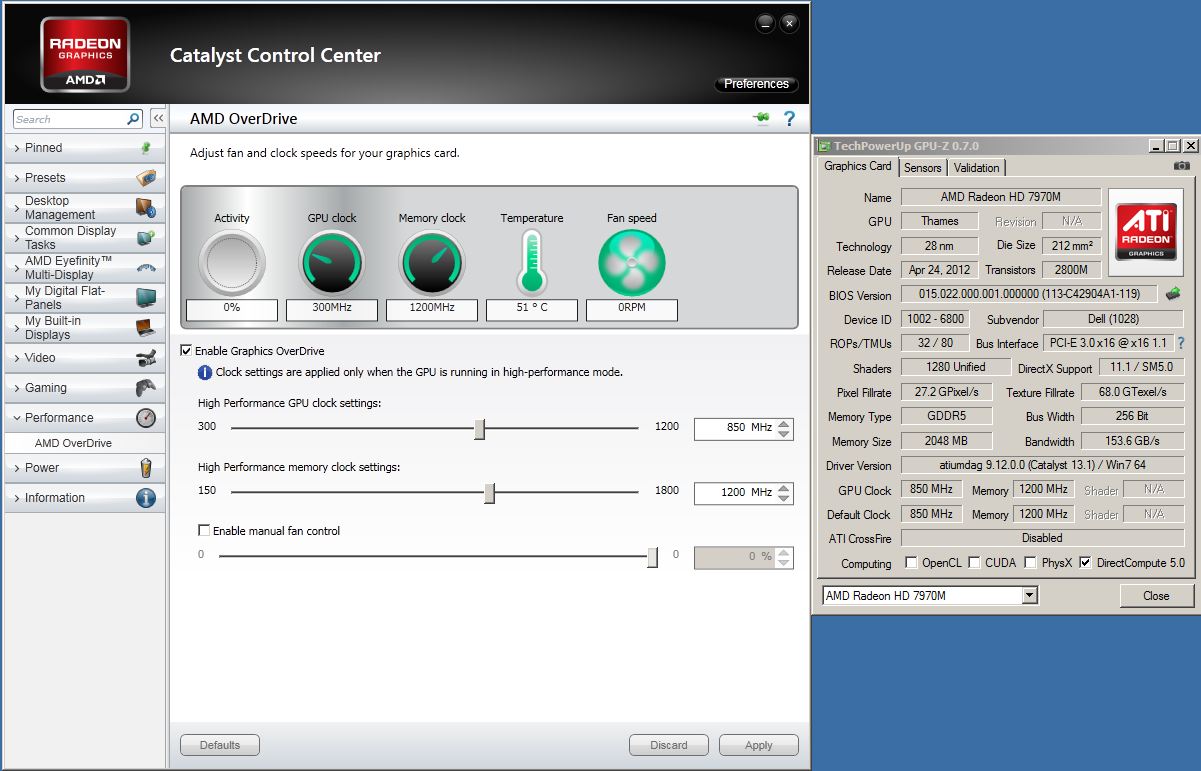The width and height of the screenshot is (1201, 771).
Task: Click the Discard button
Action: 669,745
